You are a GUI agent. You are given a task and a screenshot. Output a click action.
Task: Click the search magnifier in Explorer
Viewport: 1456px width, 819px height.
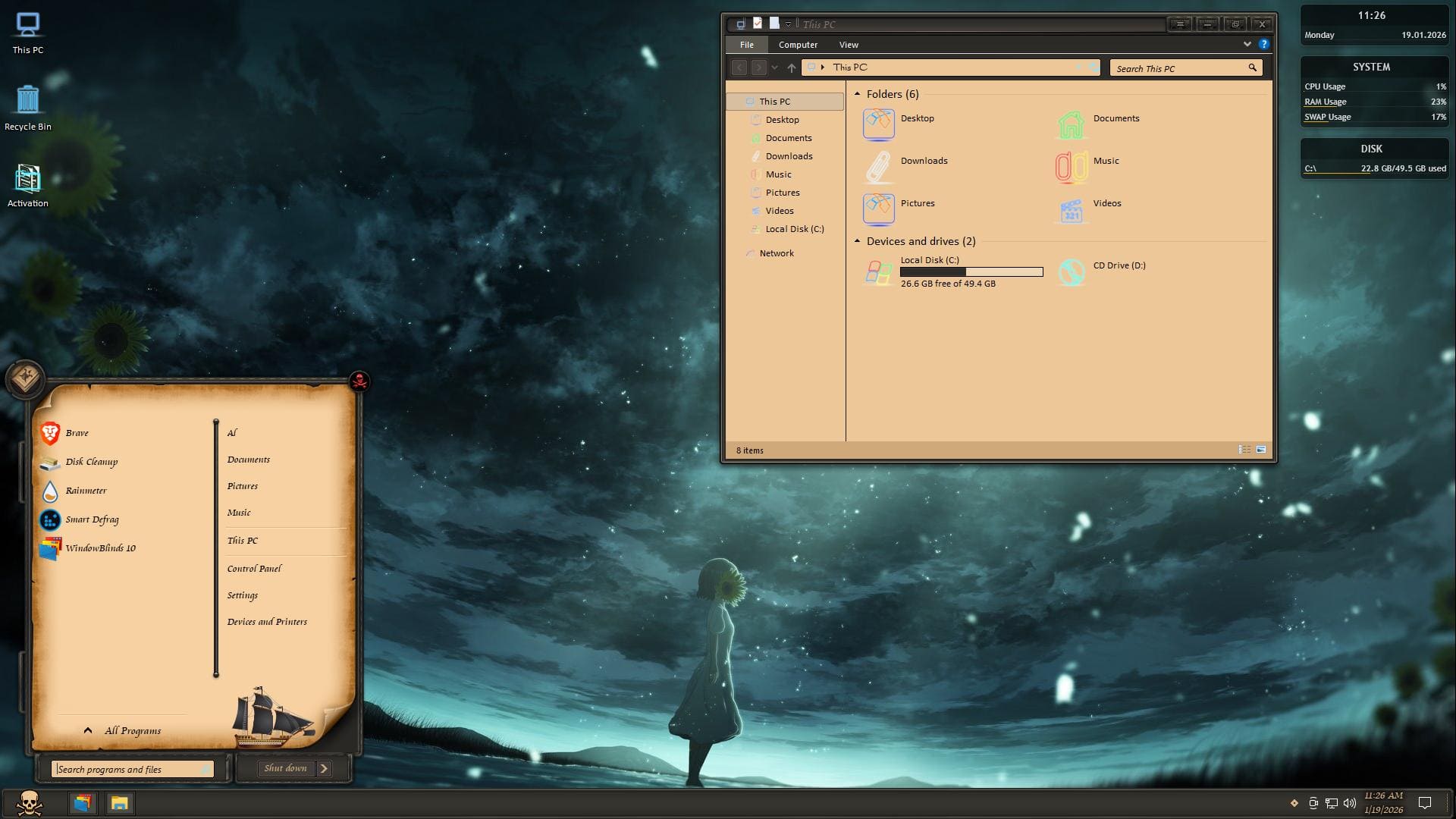(x=1252, y=68)
